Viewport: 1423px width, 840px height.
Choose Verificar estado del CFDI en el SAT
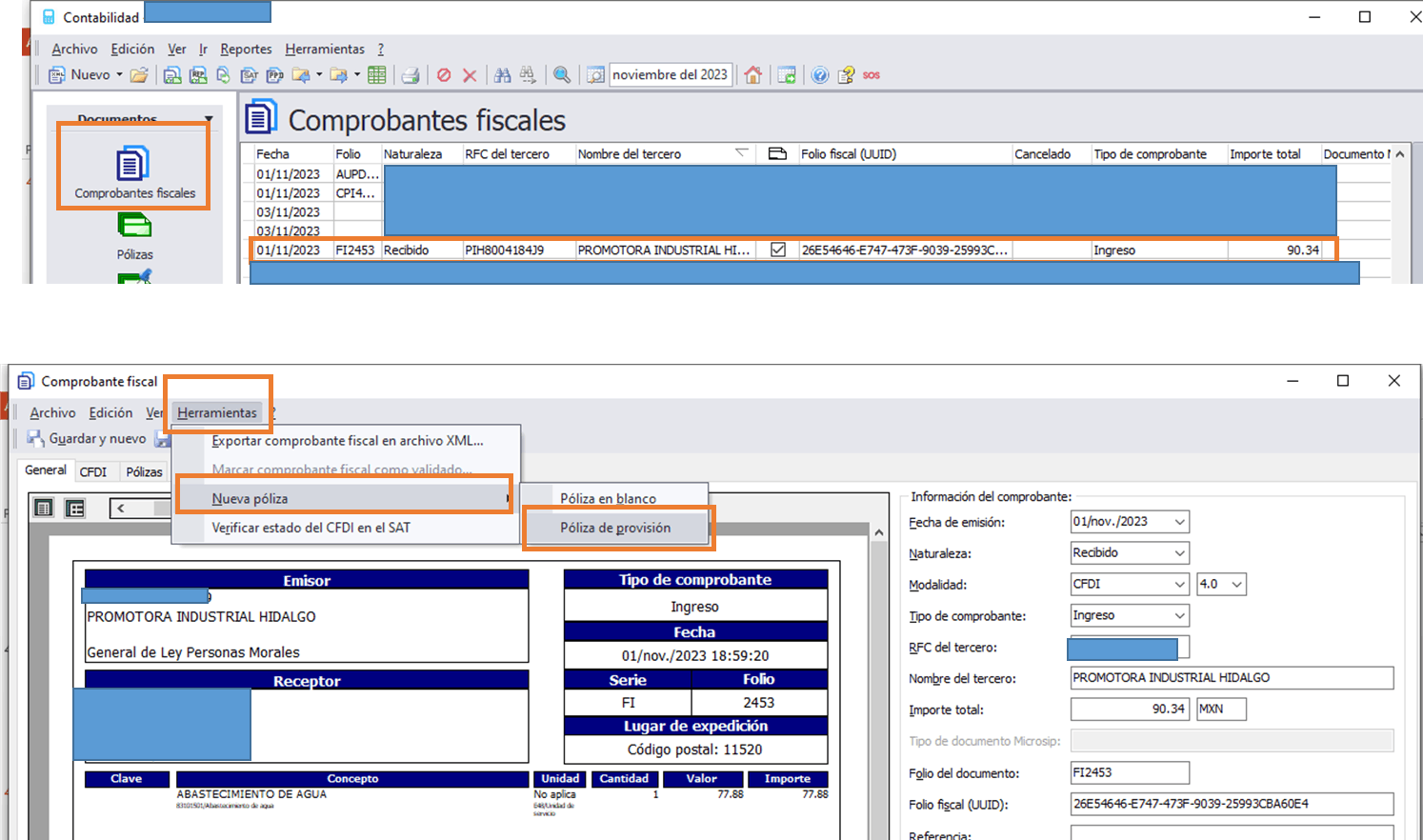(311, 528)
